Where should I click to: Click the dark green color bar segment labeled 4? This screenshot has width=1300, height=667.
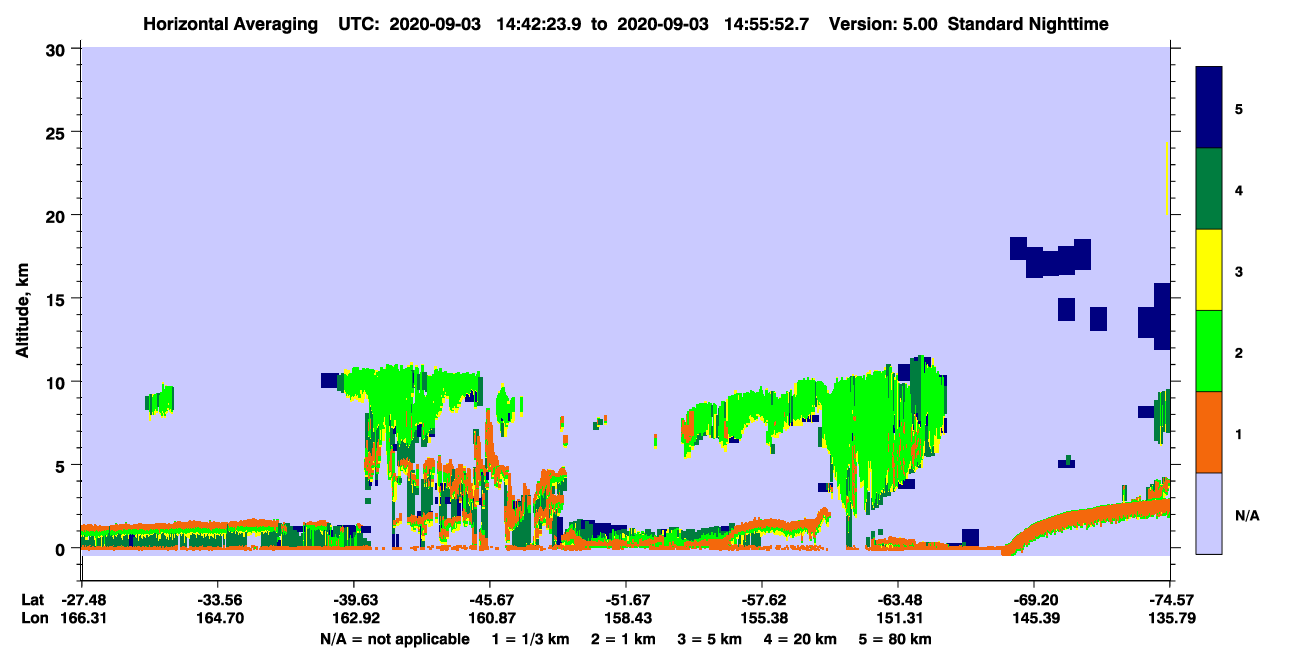point(1209,189)
